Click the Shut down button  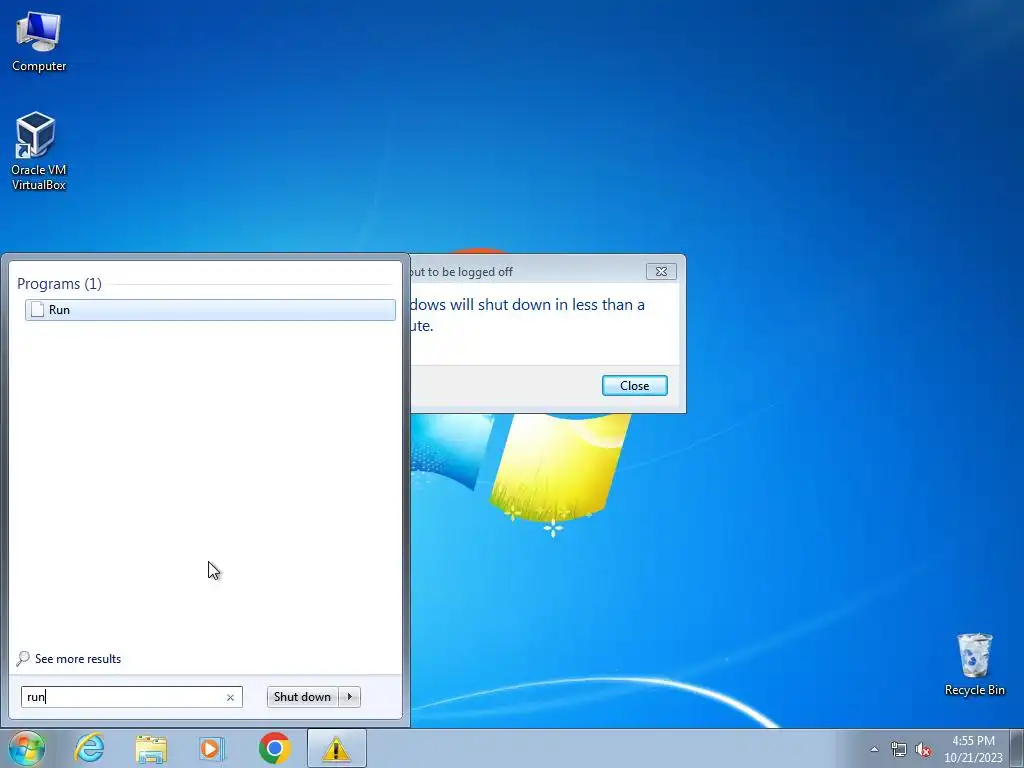pos(302,697)
